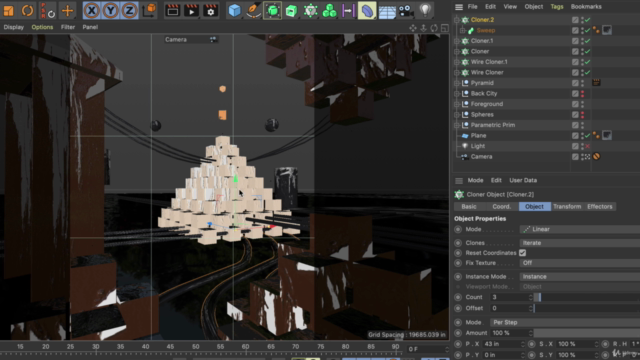The image size is (640, 360).
Task: Open the viewport Panel menu
Action: click(90, 27)
